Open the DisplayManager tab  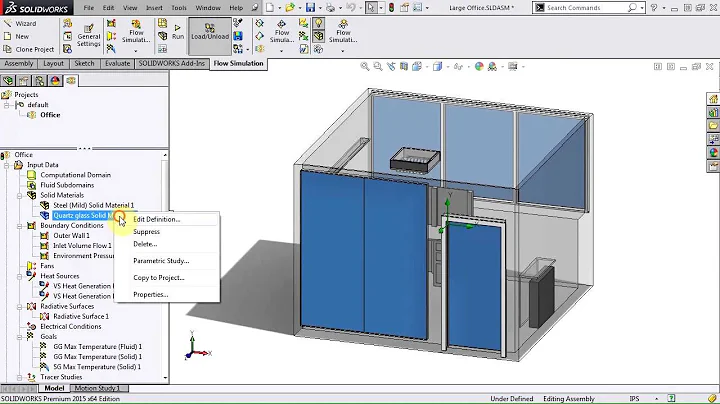[x=55, y=81]
